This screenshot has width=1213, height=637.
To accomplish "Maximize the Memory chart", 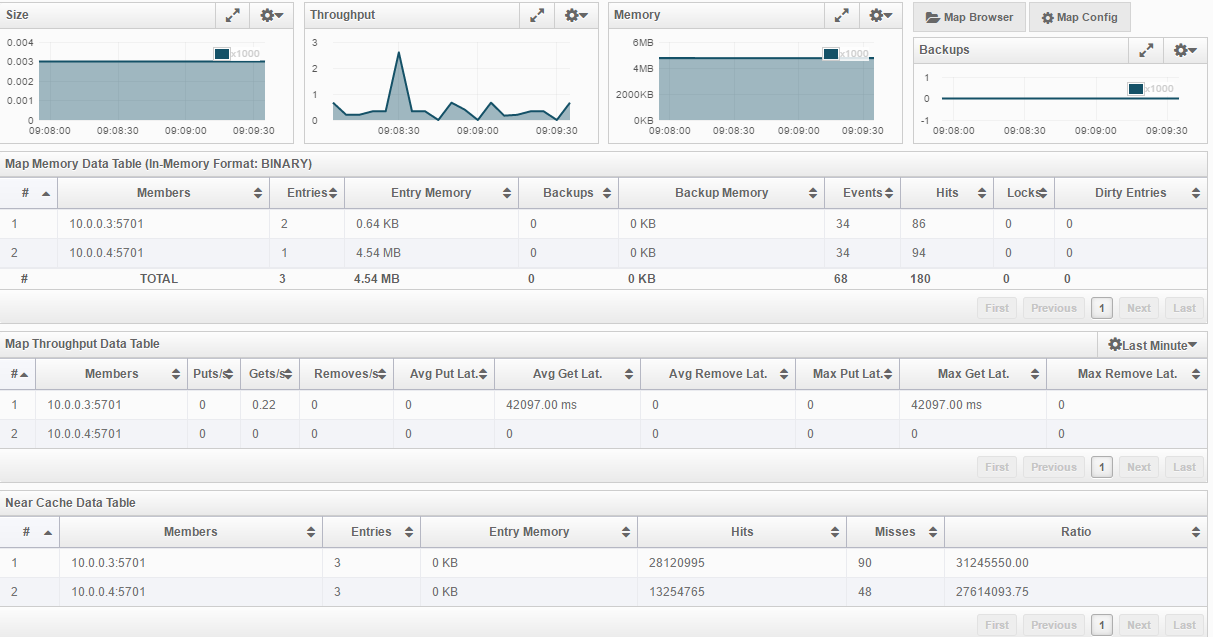I will (x=841, y=15).
